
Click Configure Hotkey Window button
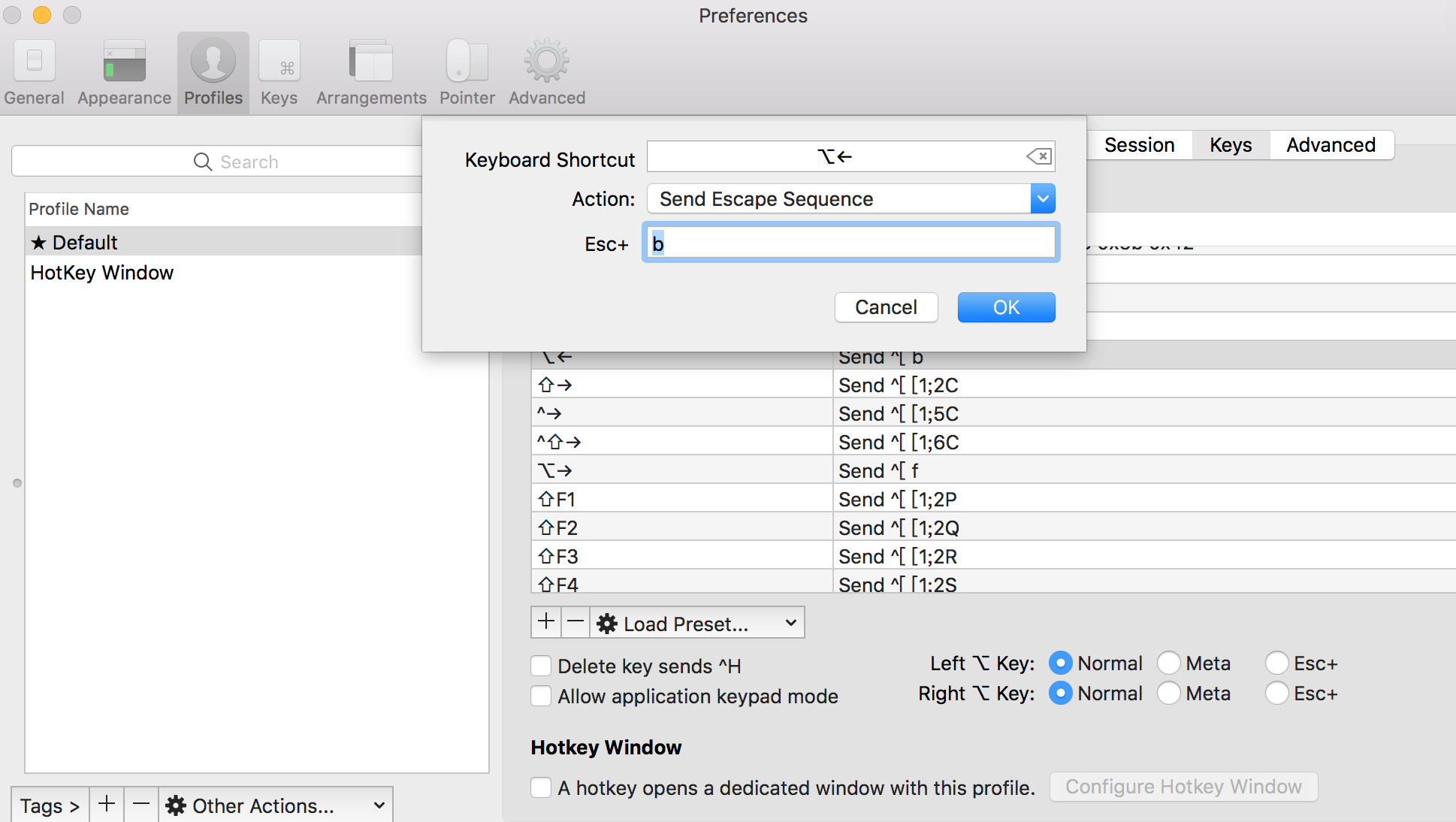(x=1183, y=787)
